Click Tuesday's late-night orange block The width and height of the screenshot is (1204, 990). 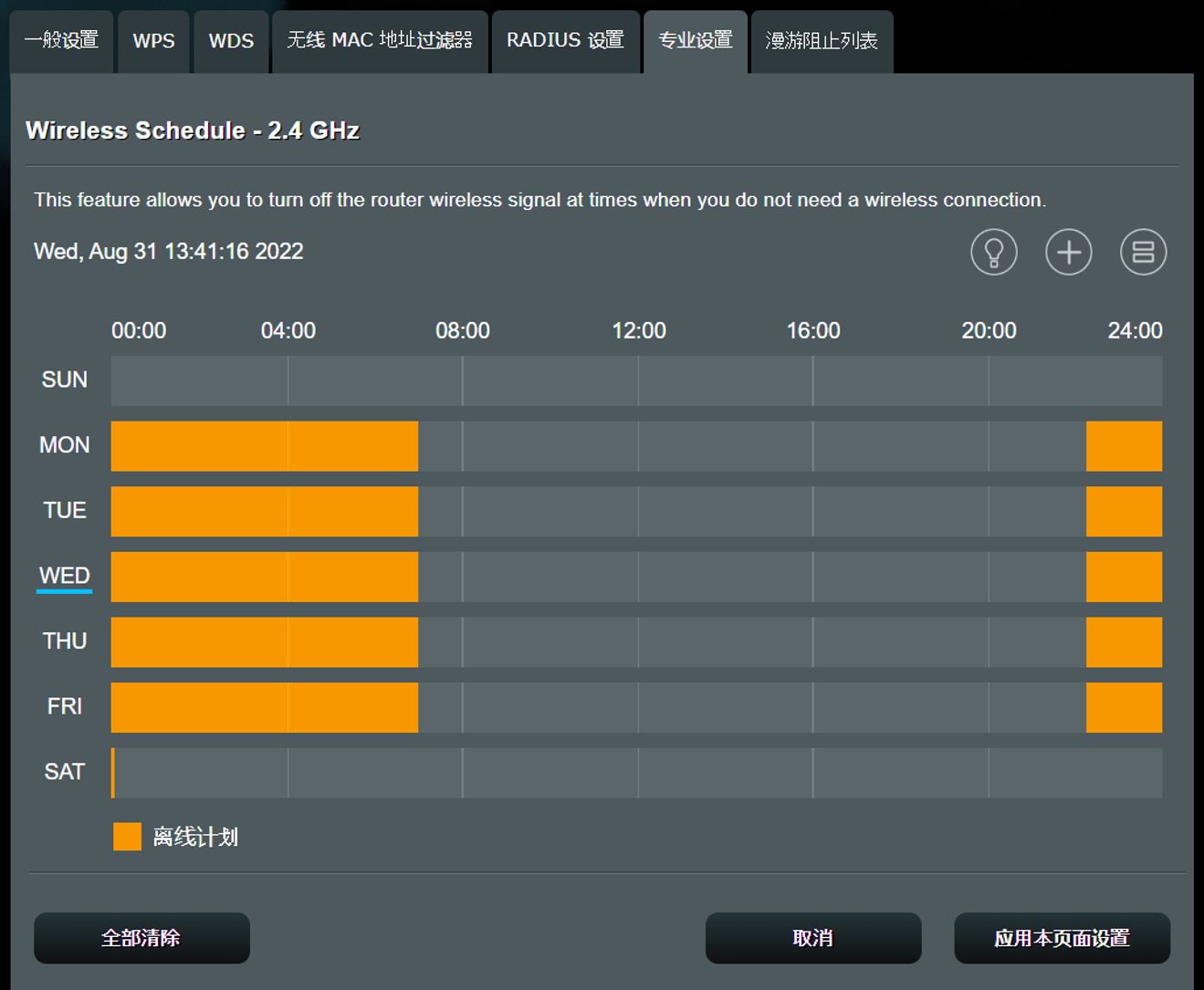(1124, 511)
